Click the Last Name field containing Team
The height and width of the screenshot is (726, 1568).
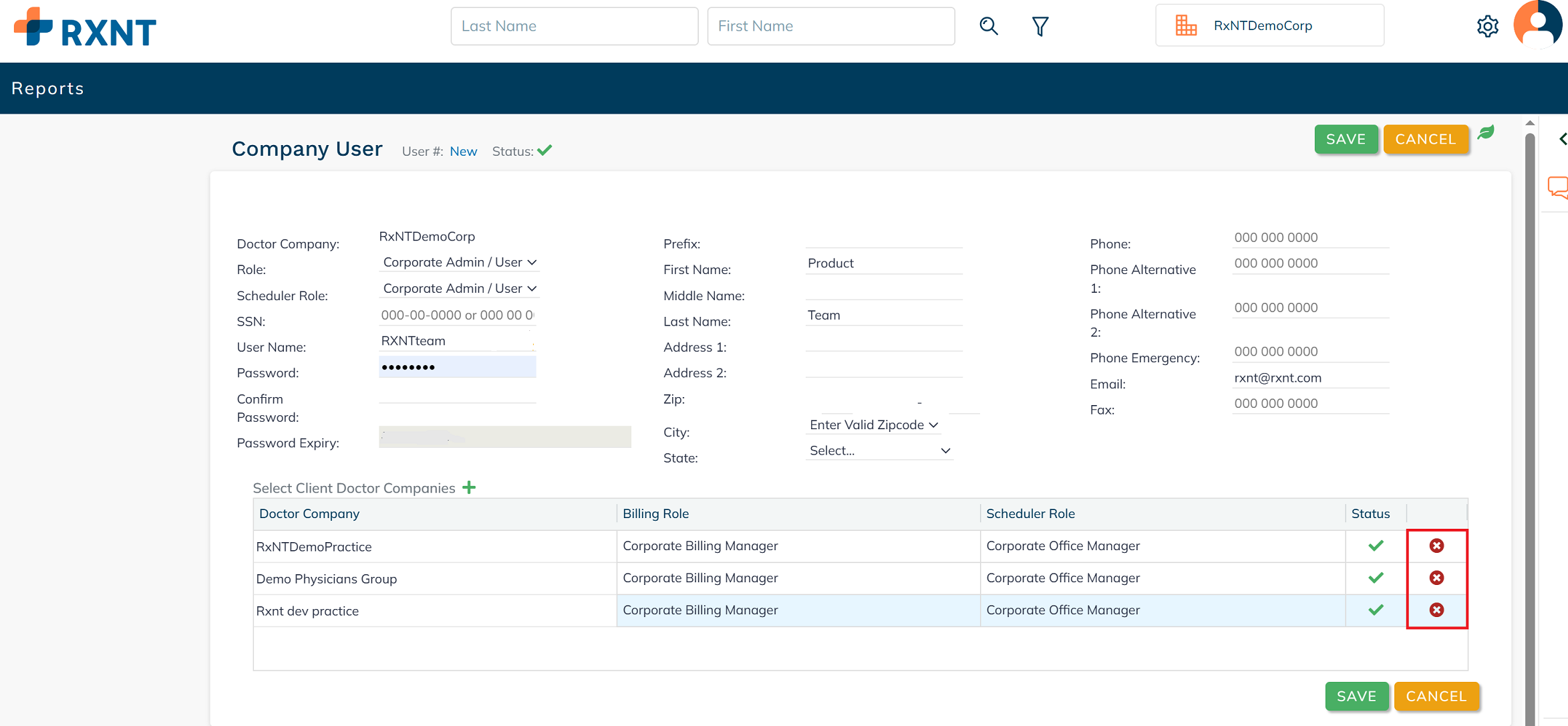[x=884, y=316]
